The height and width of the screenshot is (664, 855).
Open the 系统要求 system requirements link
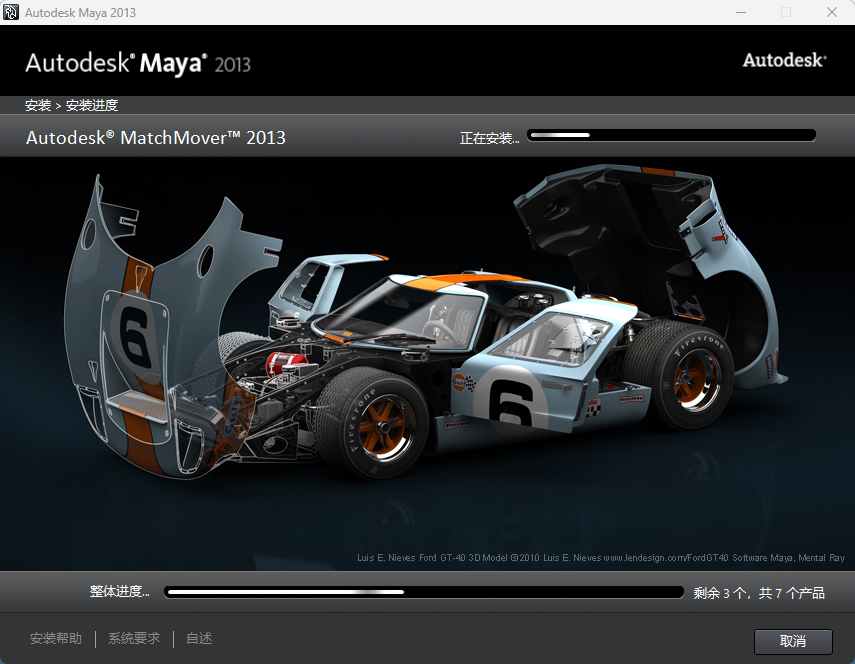pos(133,638)
